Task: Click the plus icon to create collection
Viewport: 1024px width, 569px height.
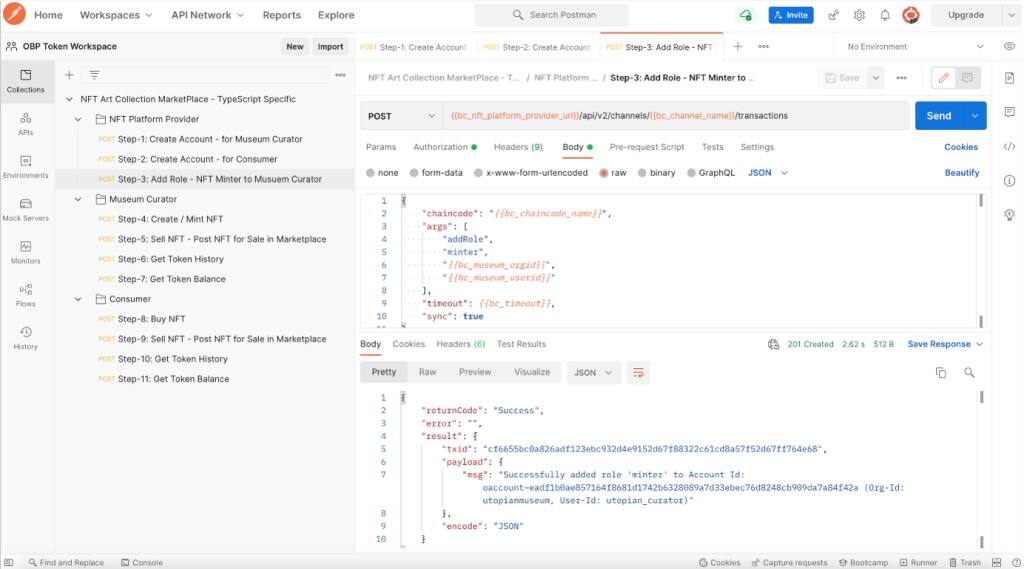Action: point(69,75)
